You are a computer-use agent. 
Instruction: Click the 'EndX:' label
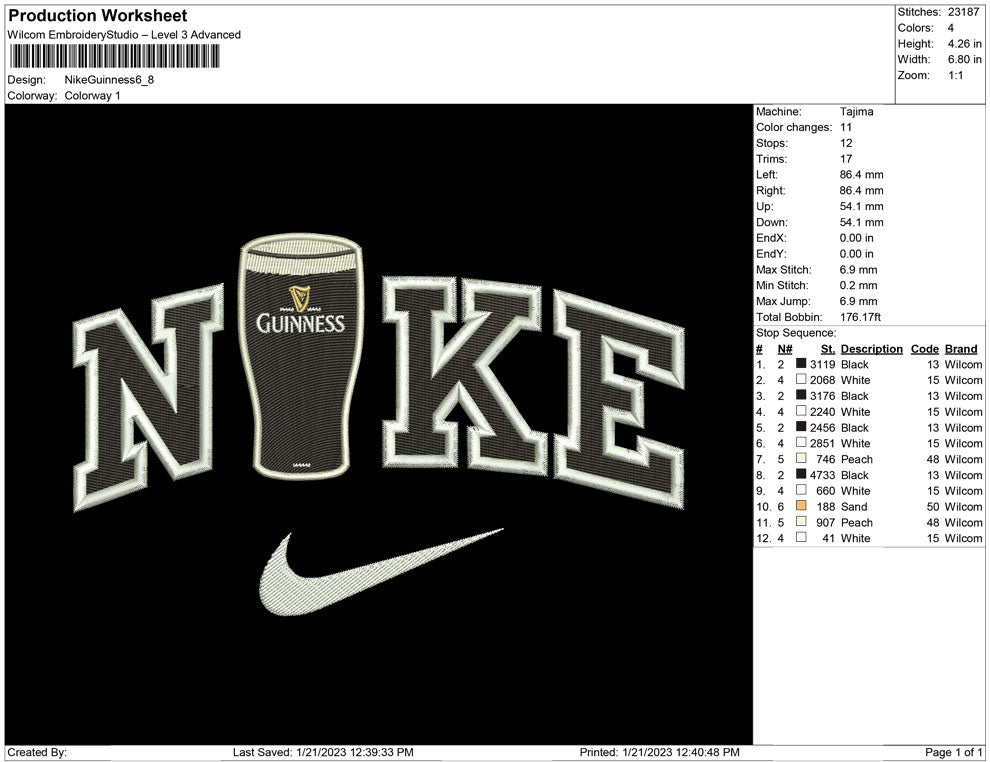tap(772, 237)
